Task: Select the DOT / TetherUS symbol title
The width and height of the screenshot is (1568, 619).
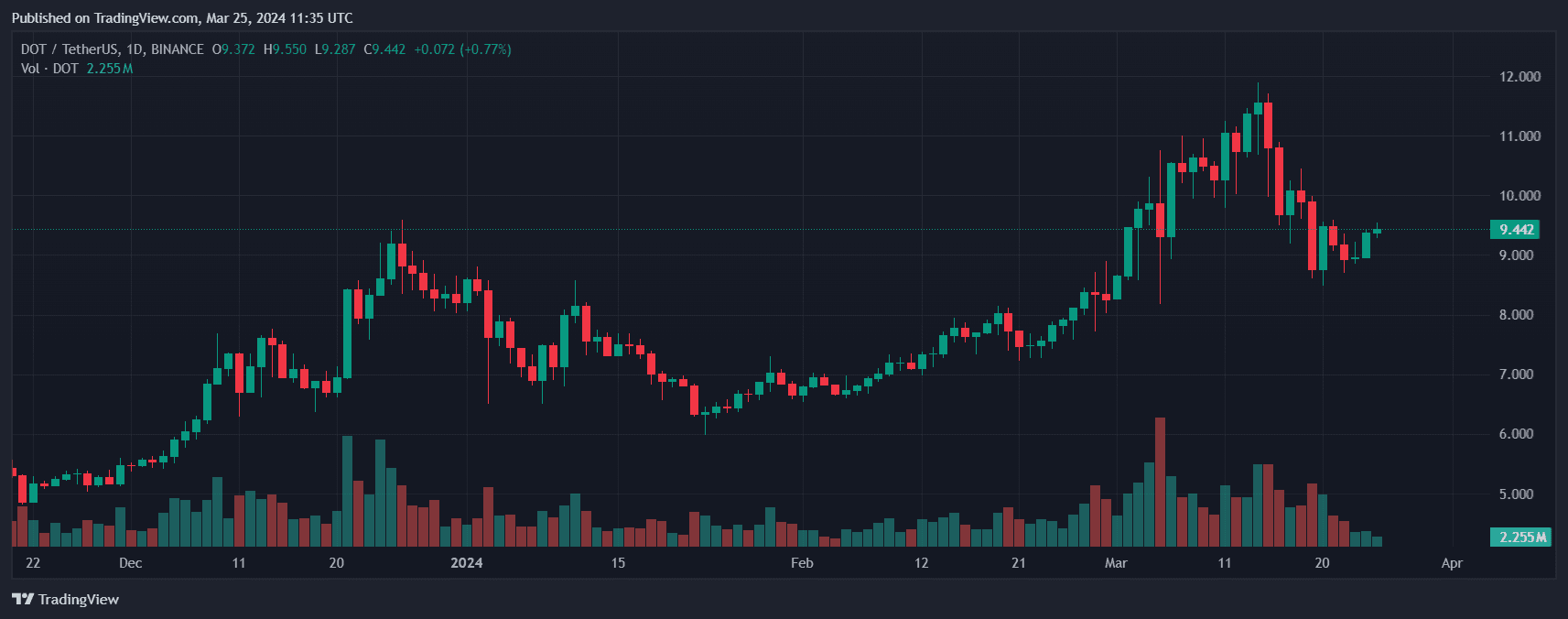Action: click(x=112, y=49)
